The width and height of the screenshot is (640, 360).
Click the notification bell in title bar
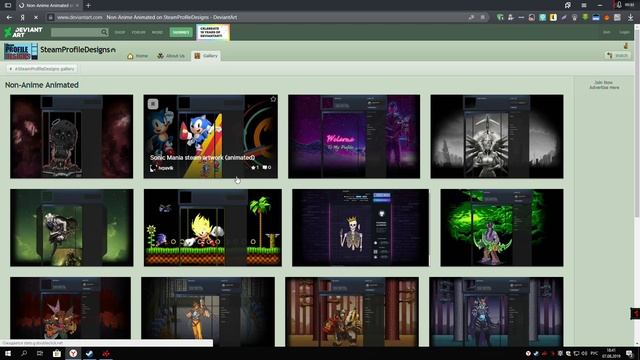coord(619,5)
